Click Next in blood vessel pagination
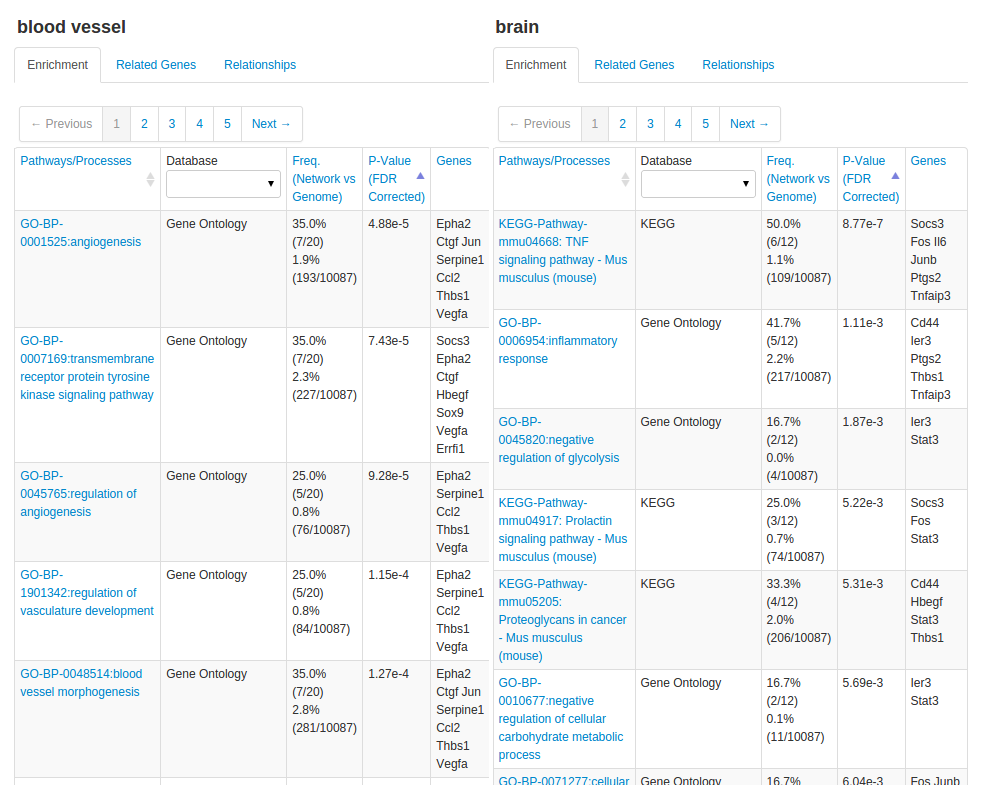The height and width of the screenshot is (785, 985). (x=271, y=124)
